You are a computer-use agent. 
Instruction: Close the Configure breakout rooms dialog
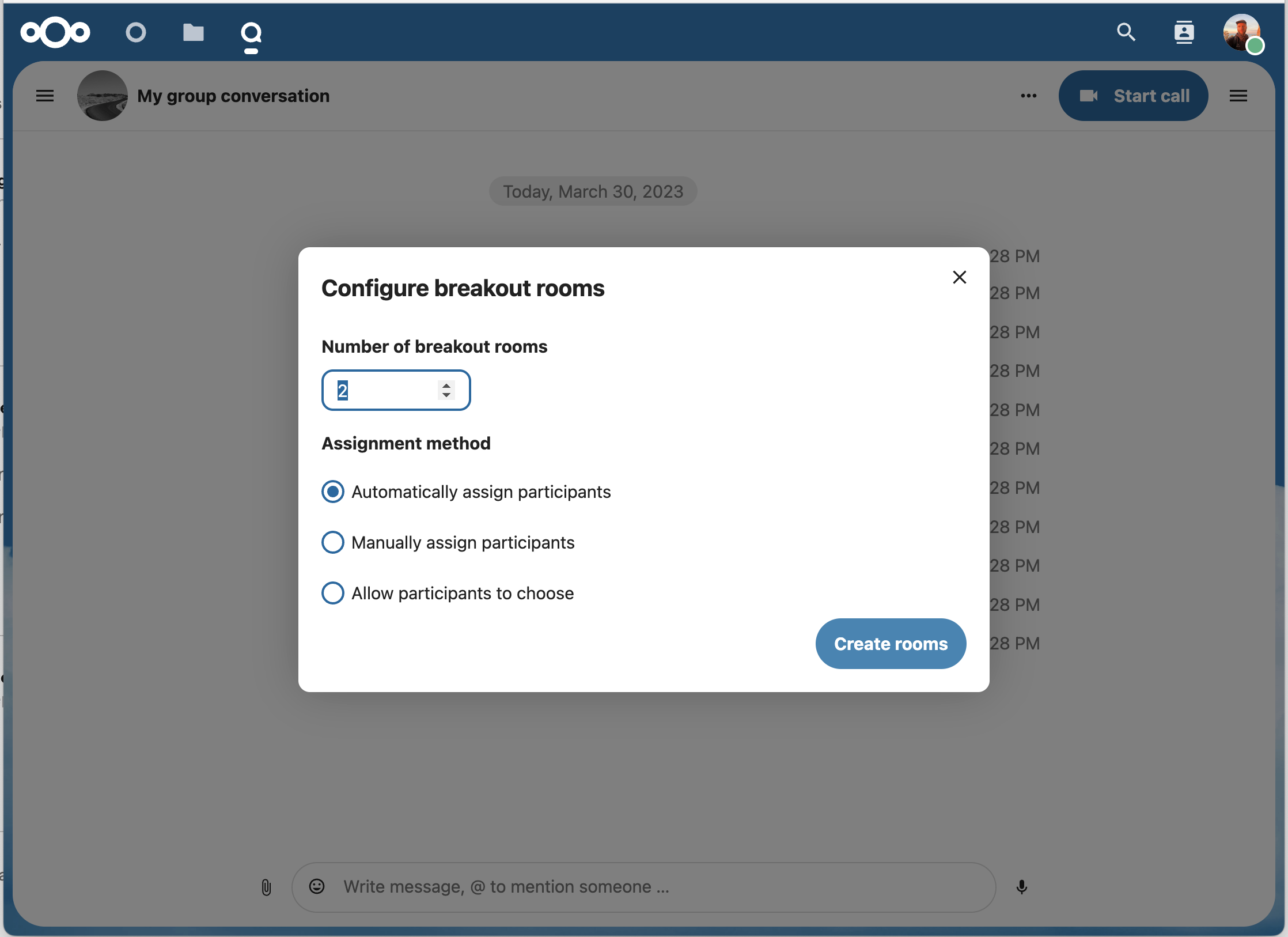point(958,277)
